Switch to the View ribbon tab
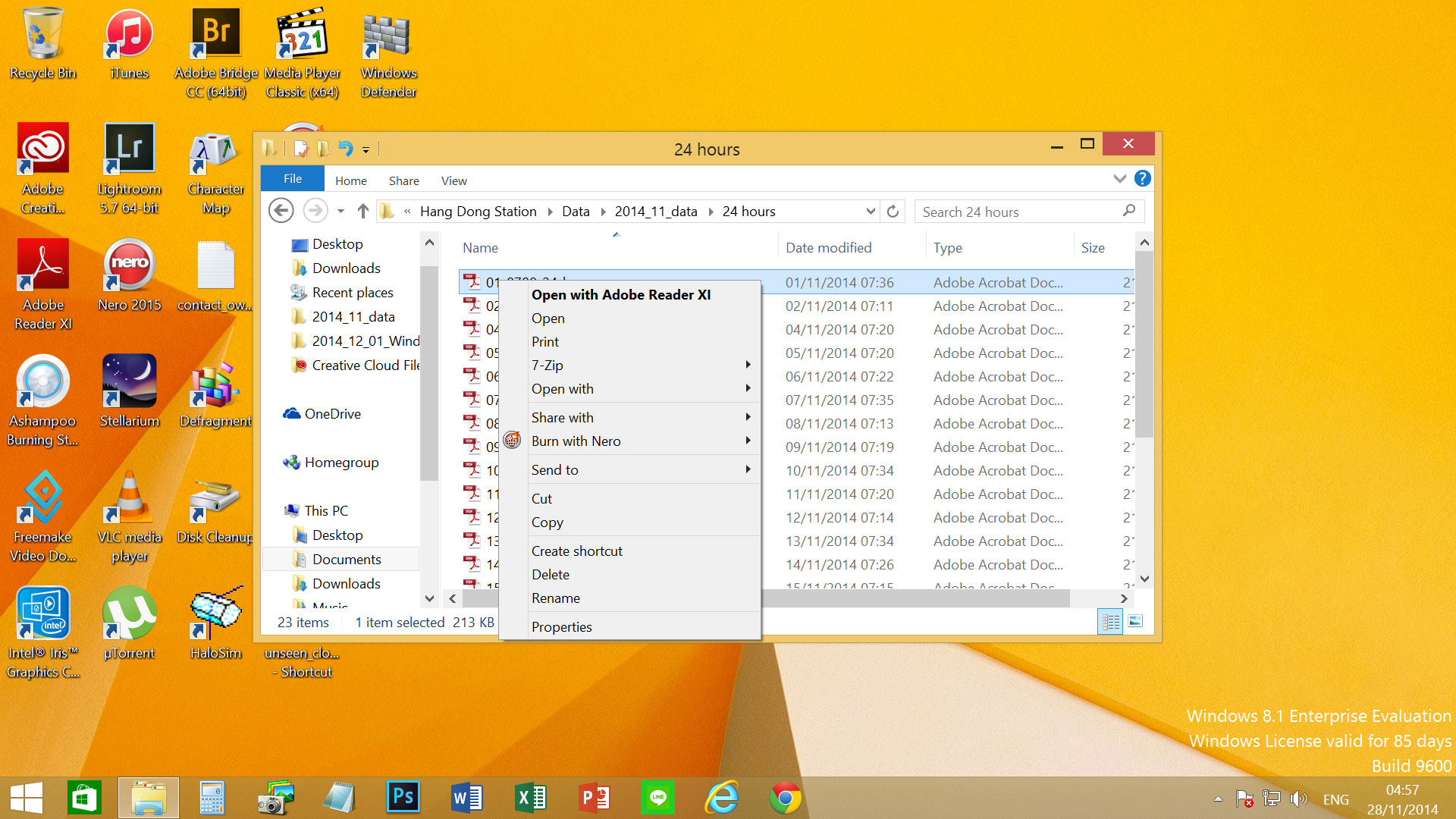The width and height of the screenshot is (1456, 819). (x=454, y=180)
